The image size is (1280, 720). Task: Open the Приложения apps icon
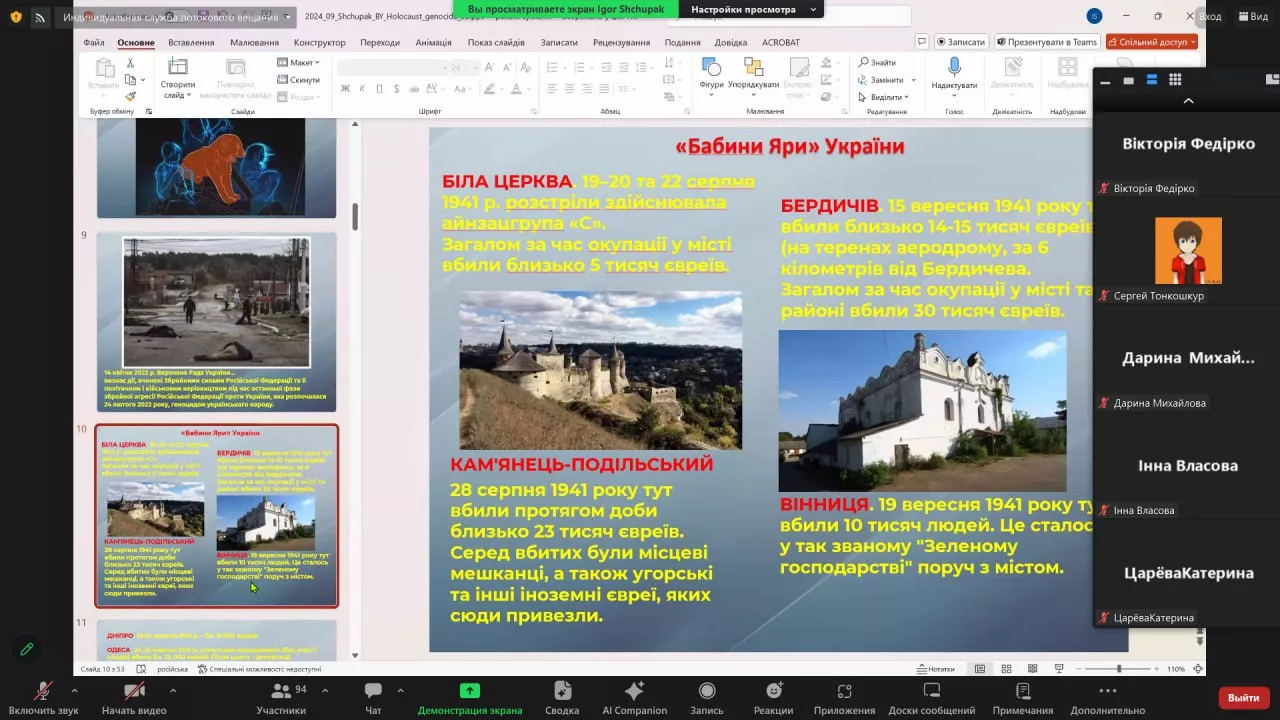click(844, 691)
